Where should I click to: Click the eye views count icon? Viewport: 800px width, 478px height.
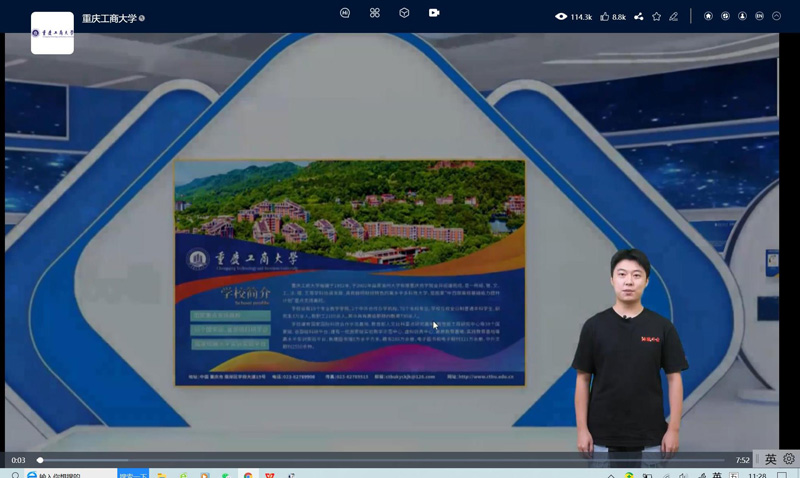pos(561,16)
